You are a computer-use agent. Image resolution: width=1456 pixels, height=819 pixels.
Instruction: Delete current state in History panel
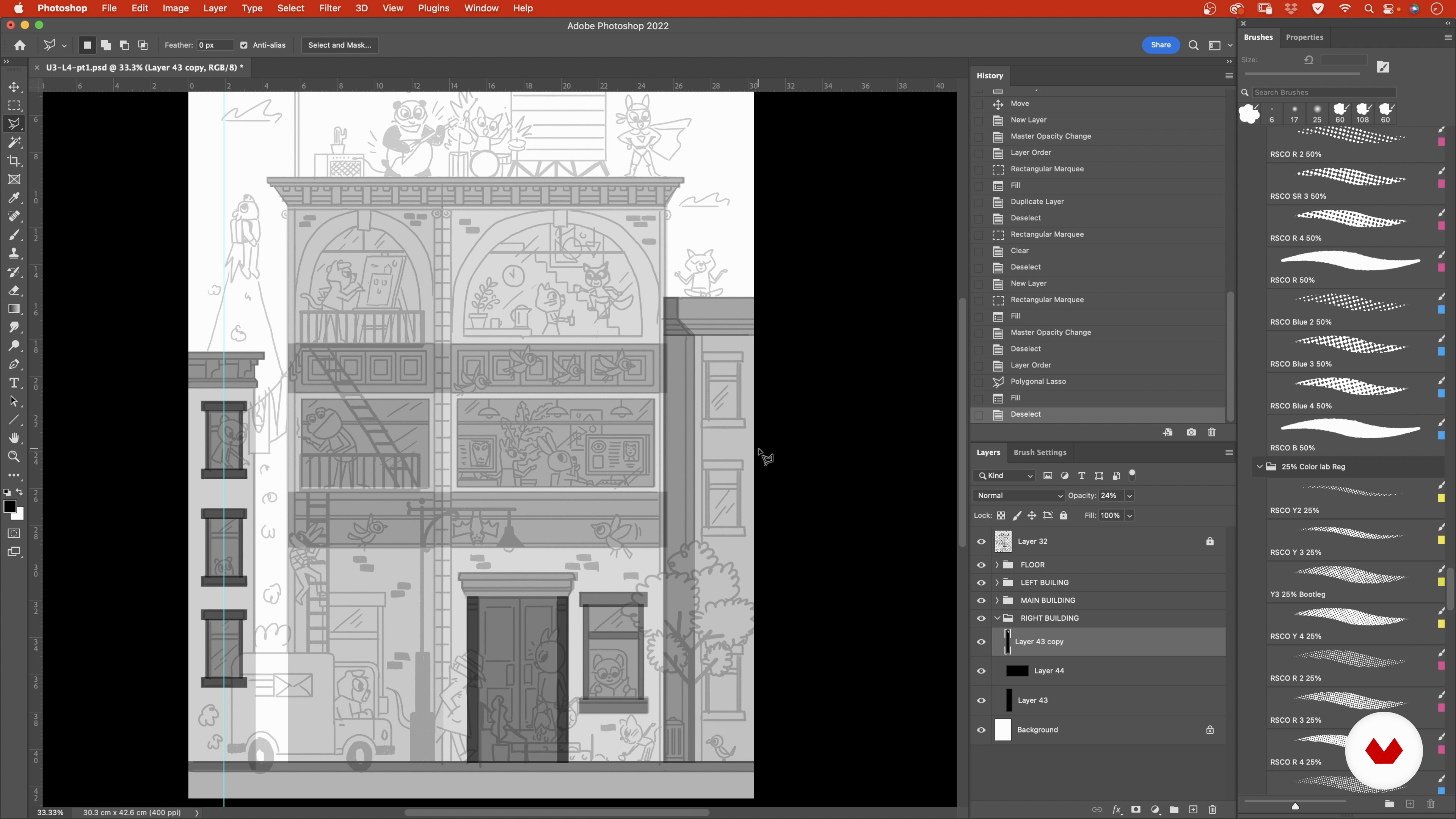(x=1212, y=432)
